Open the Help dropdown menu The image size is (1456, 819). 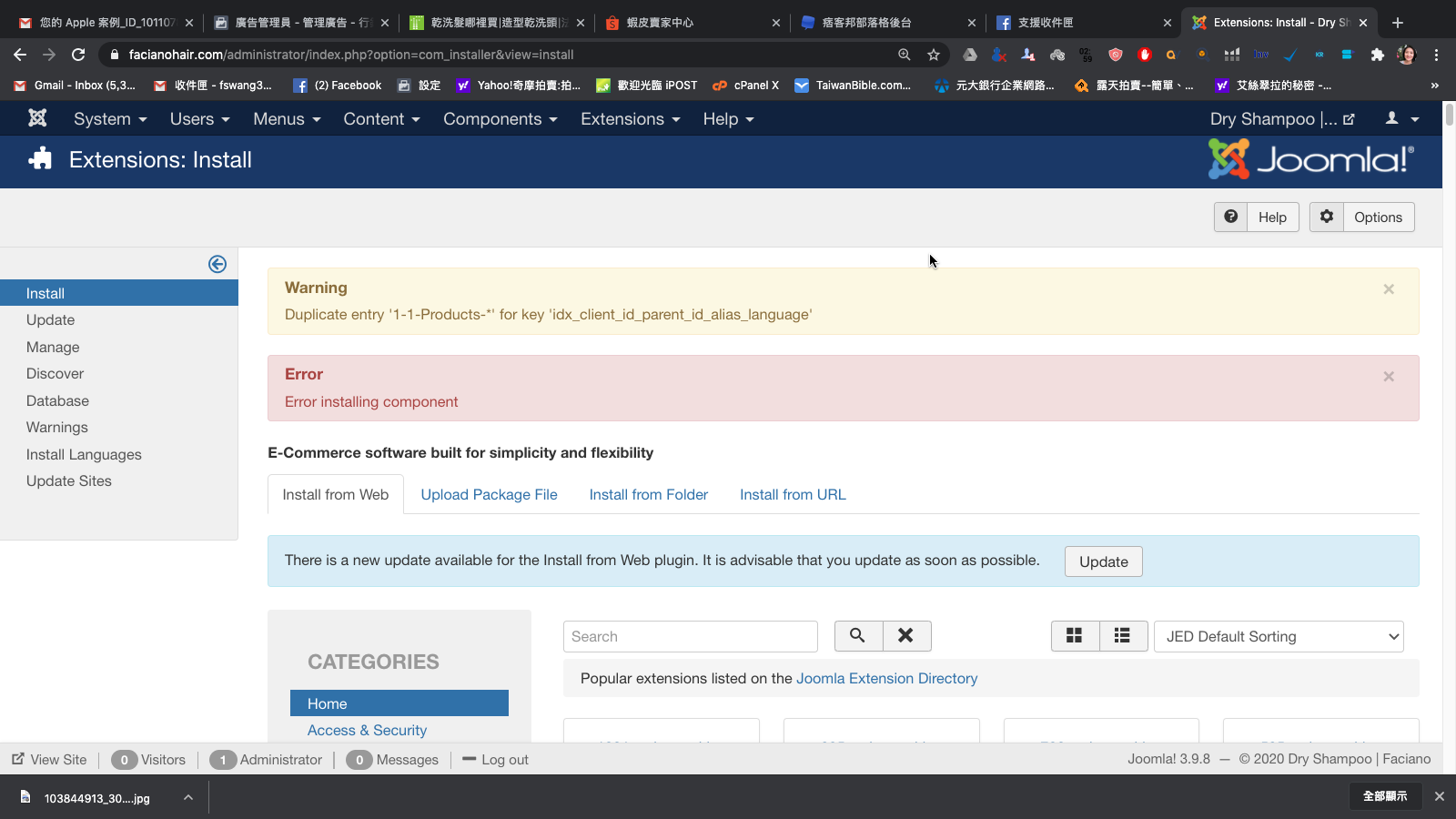tap(728, 119)
